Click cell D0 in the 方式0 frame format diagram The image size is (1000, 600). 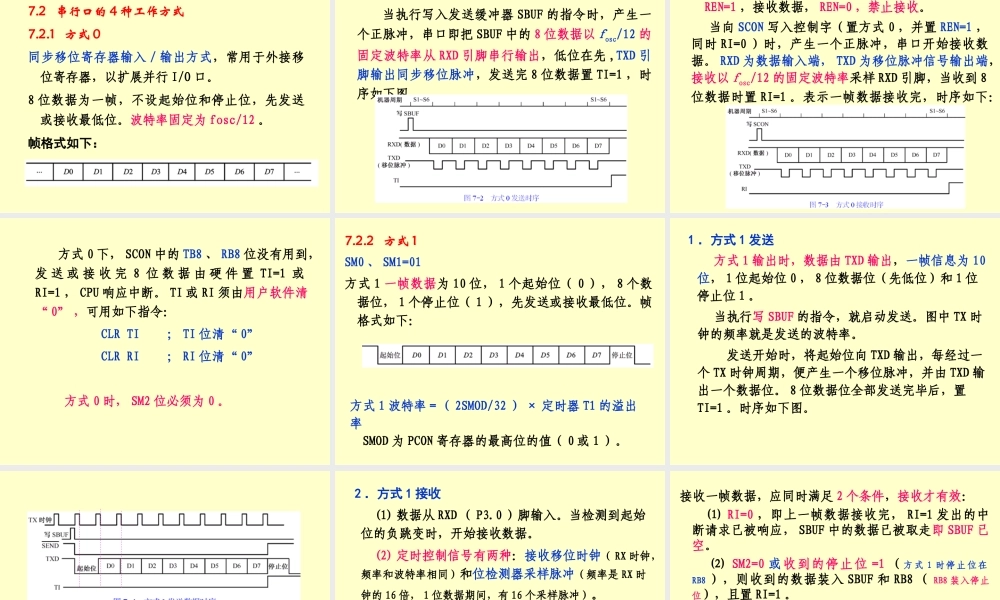[68, 172]
